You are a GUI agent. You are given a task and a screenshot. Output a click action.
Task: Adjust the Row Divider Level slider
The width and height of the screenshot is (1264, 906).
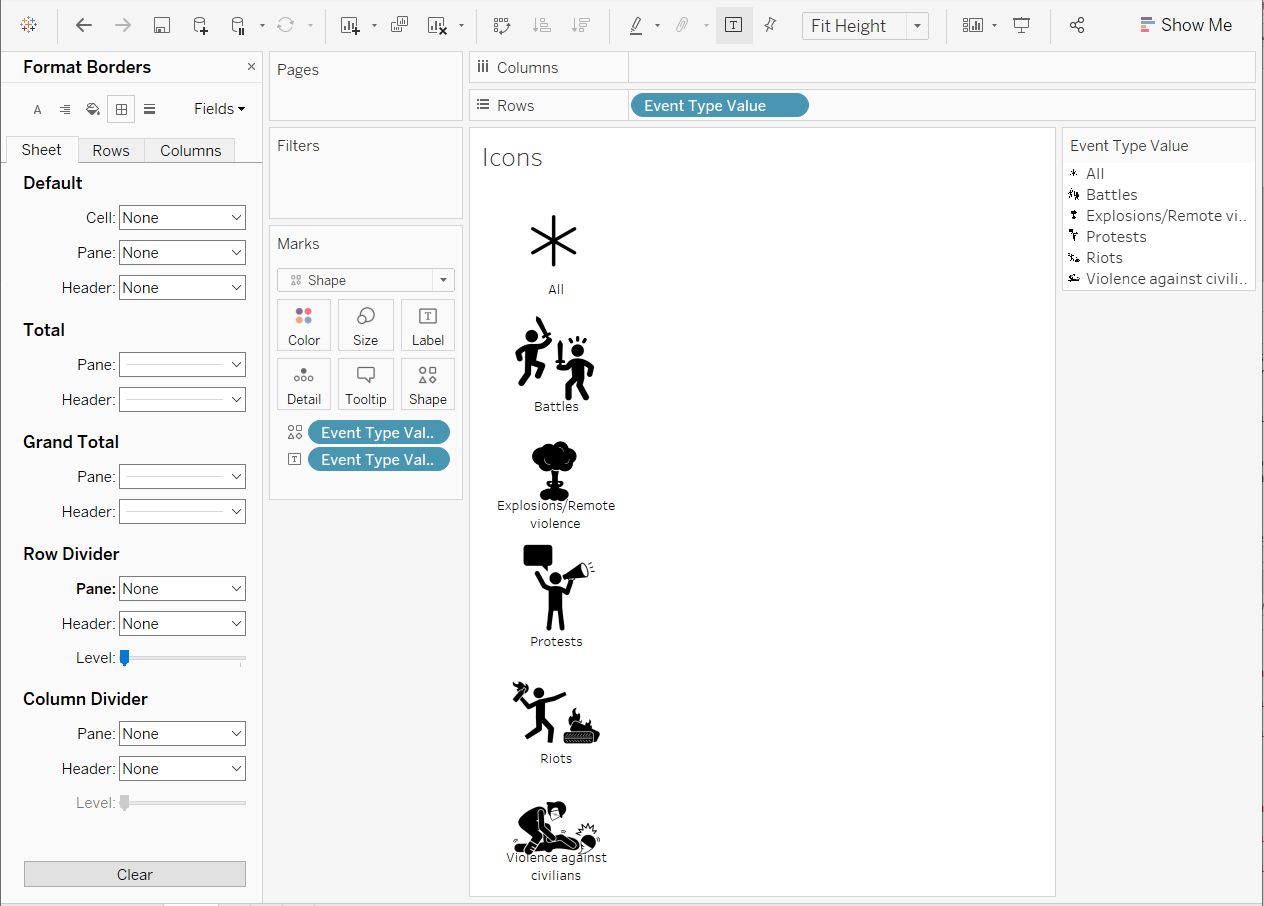125,657
